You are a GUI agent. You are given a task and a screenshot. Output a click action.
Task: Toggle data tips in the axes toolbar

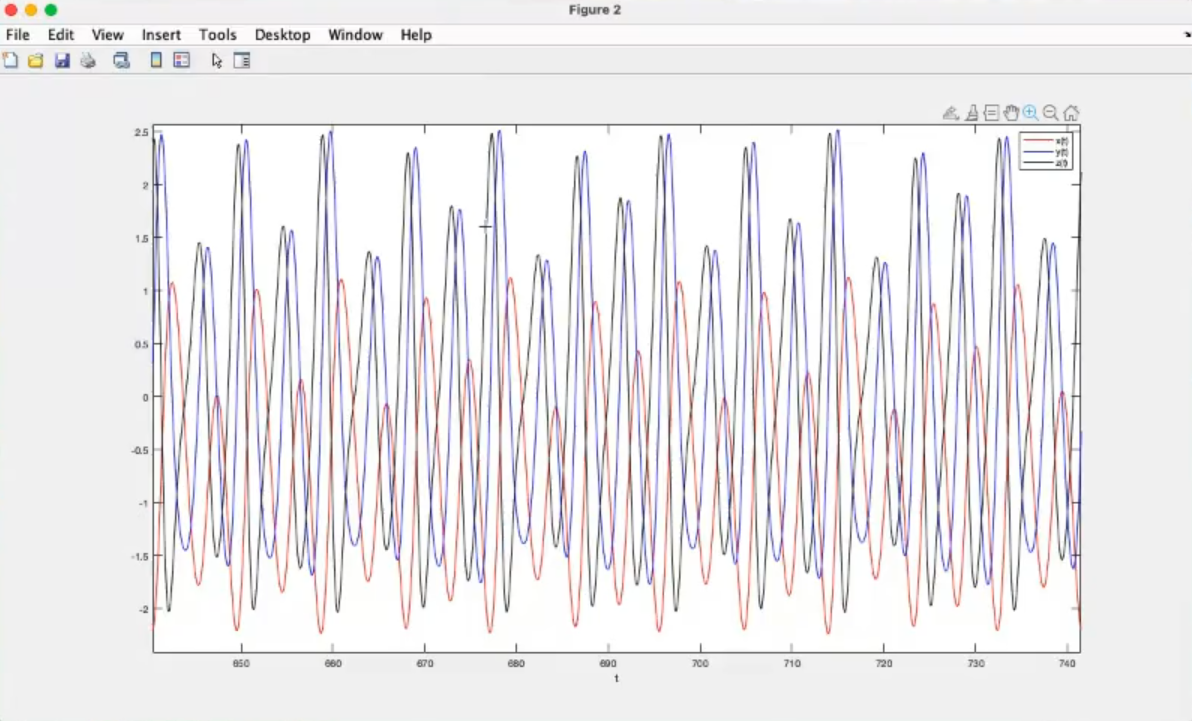pos(991,113)
